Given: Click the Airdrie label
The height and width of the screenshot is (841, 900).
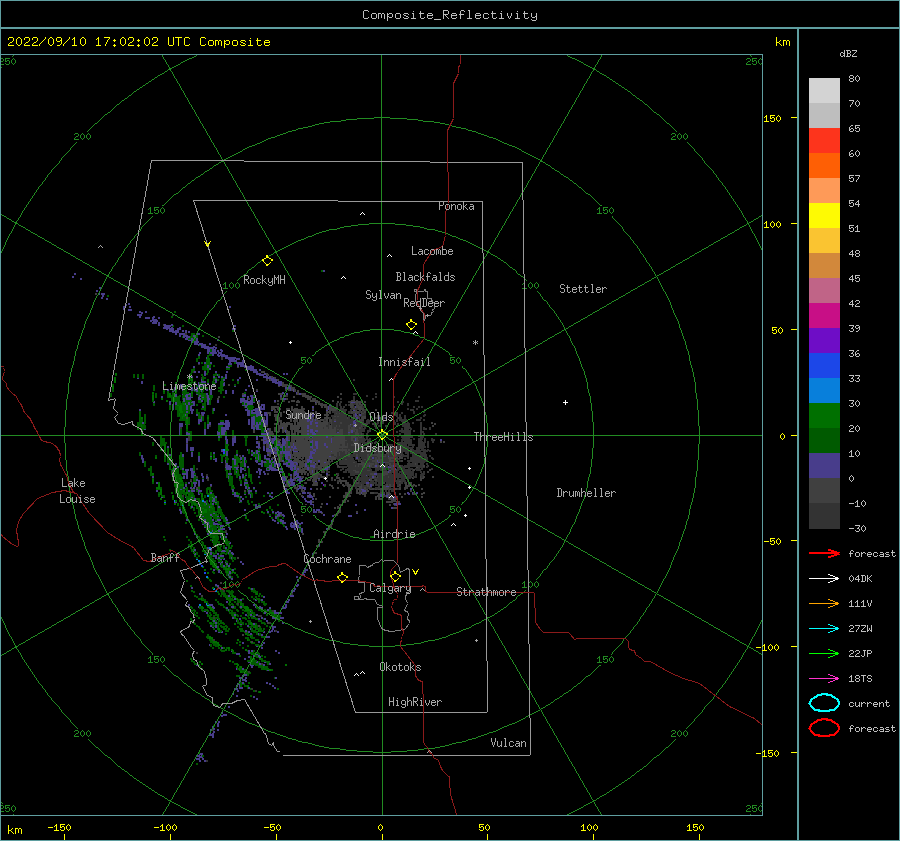Looking at the screenshot, I should 394,534.
